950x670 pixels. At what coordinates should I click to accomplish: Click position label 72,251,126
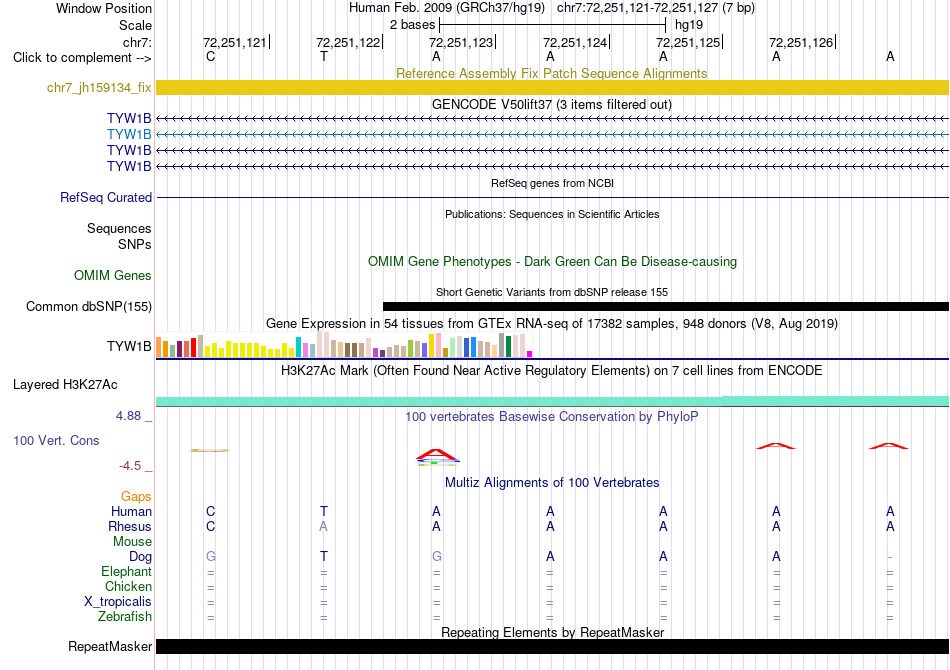tap(802, 42)
